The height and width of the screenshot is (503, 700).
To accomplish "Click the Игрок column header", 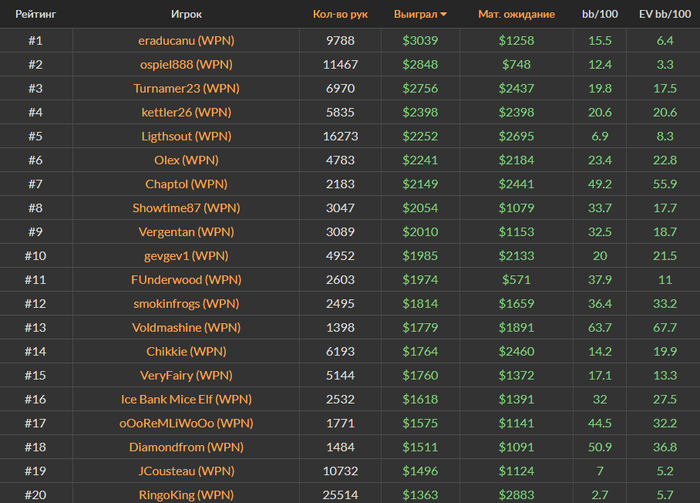I will point(185,14).
